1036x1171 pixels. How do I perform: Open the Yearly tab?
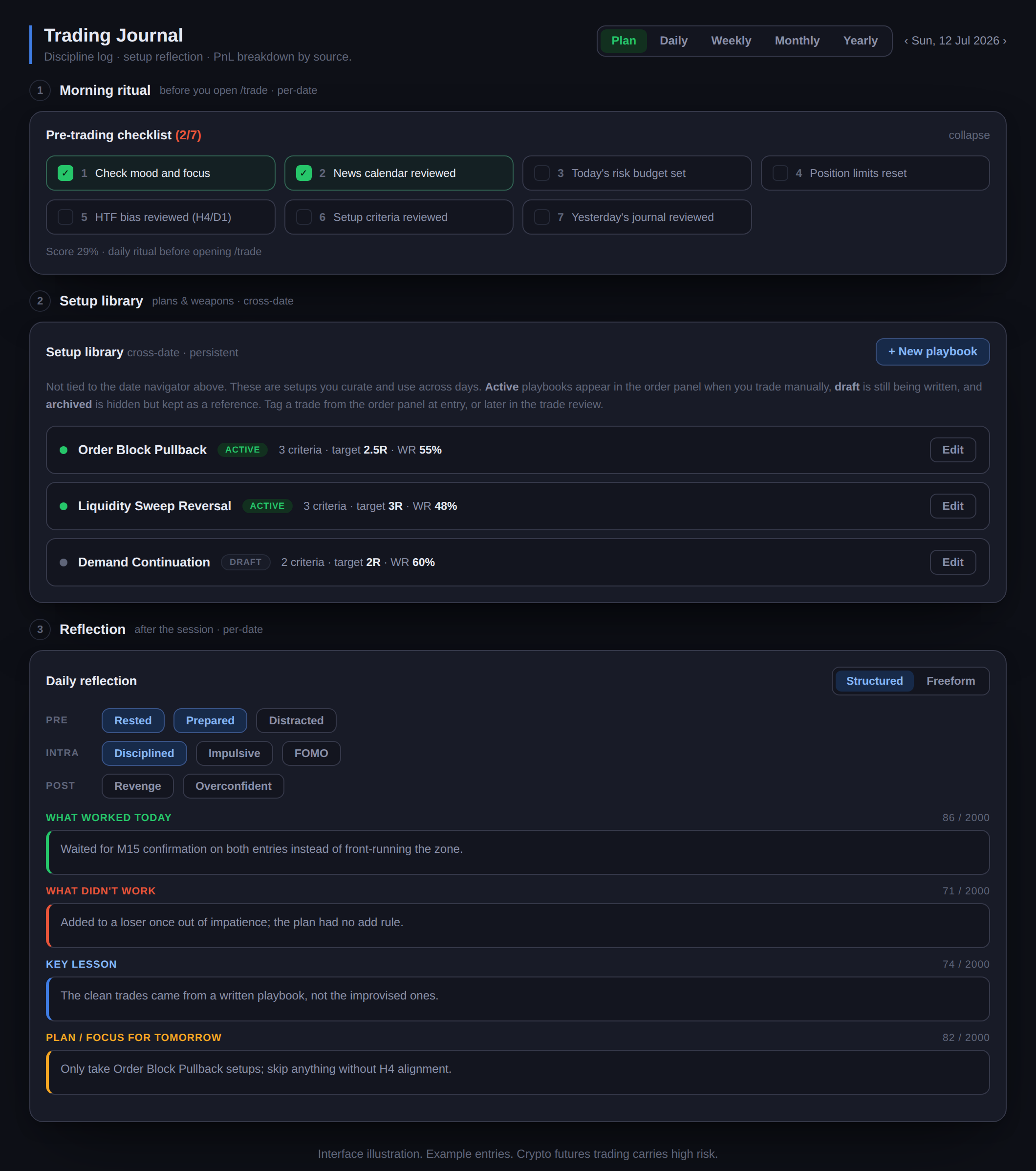[860, 41]
